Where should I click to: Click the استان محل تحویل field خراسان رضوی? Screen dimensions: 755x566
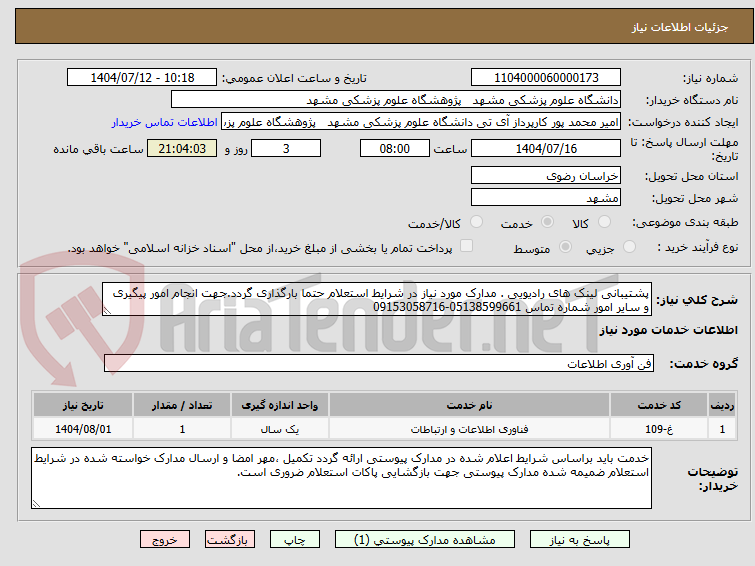(546, 175)
